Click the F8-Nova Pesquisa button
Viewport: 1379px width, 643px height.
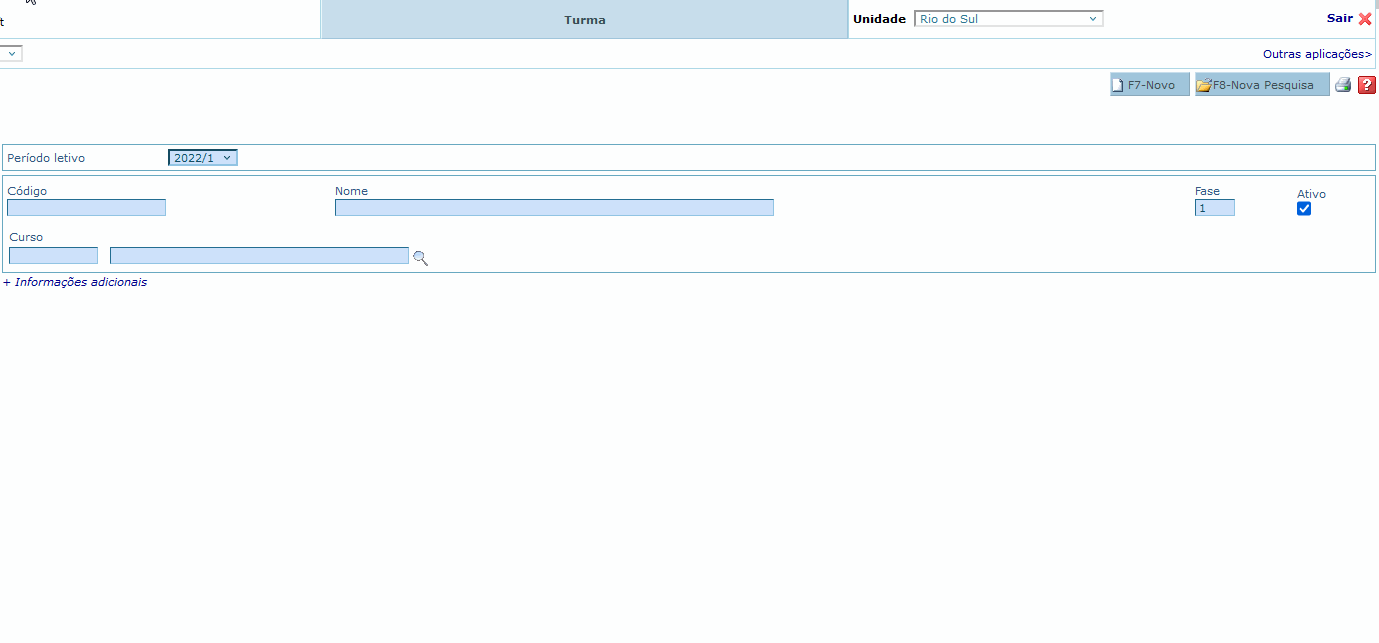pyautogui.click(x=1262, y=85)
